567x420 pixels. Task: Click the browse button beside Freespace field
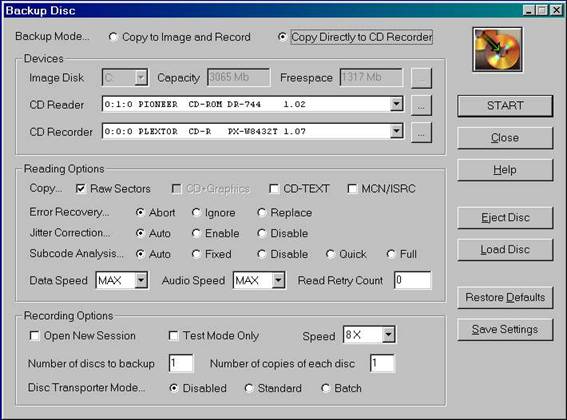[421, 78]
